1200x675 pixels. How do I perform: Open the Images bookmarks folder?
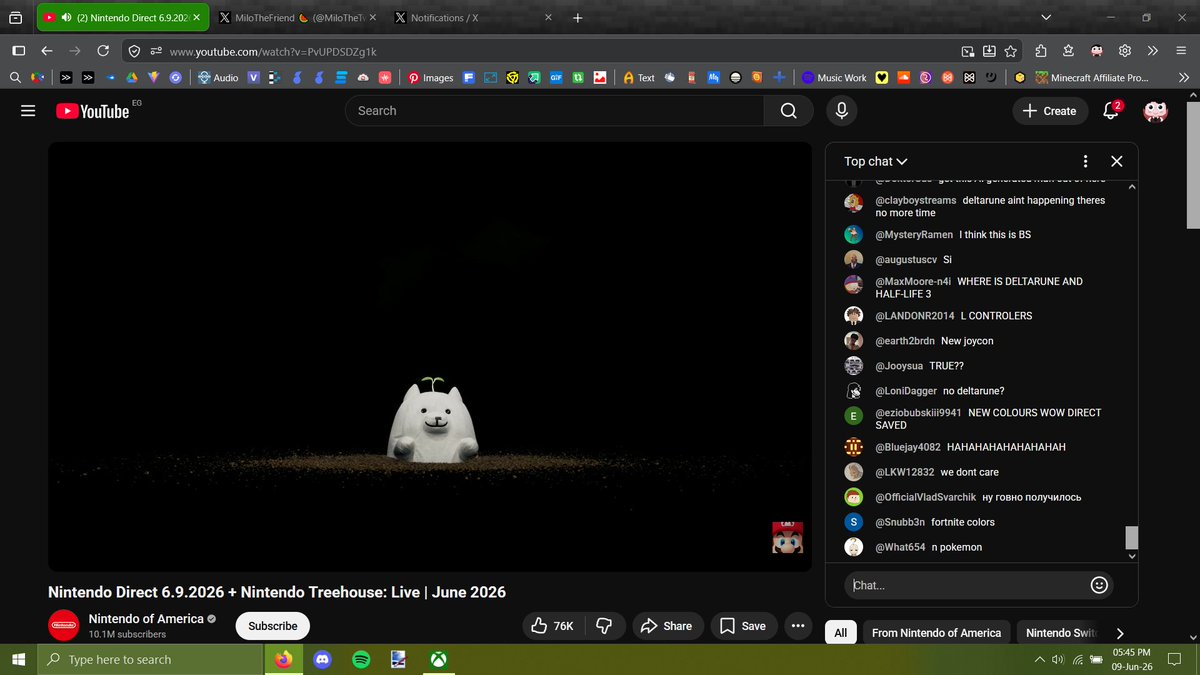(x=429, y=77)
